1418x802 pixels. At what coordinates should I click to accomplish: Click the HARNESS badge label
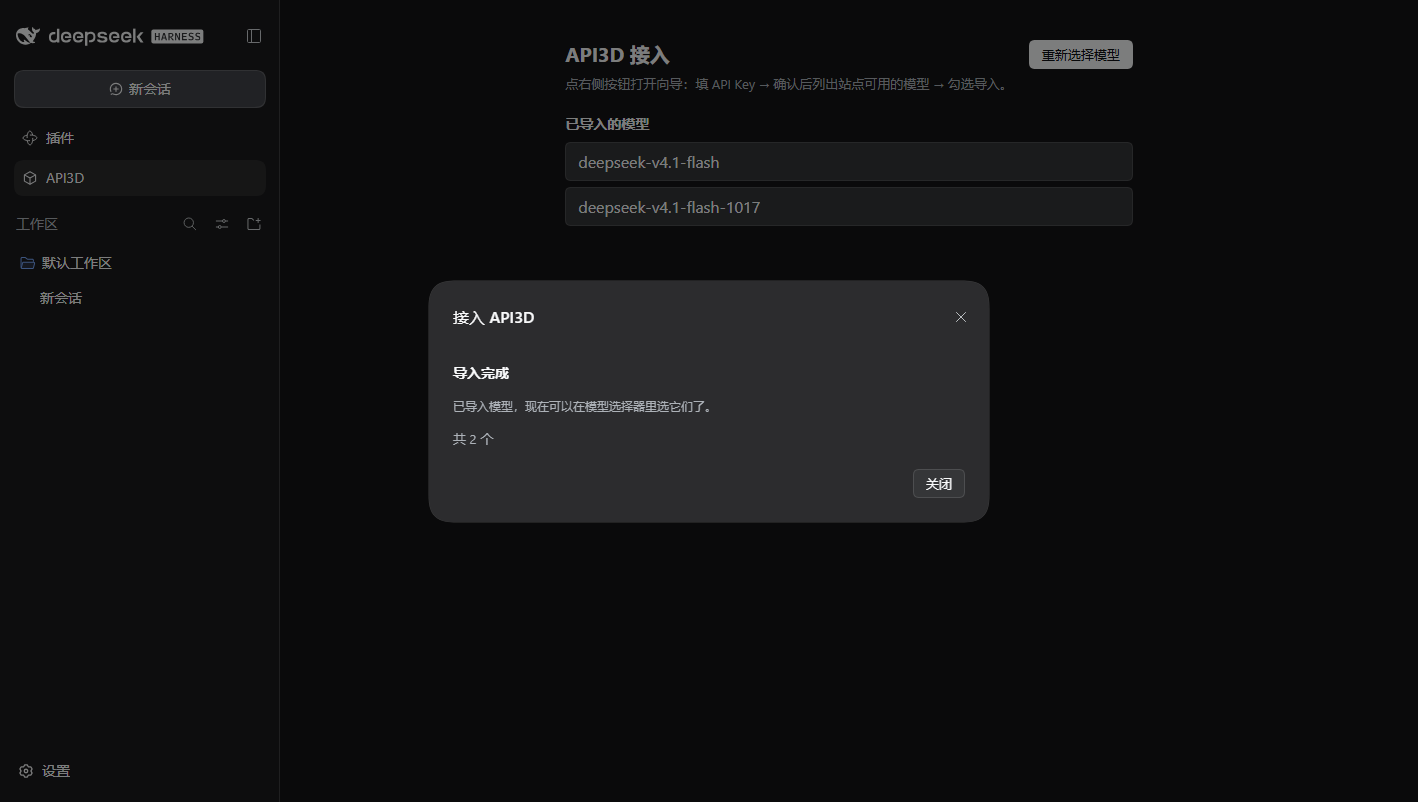point(177,37)
